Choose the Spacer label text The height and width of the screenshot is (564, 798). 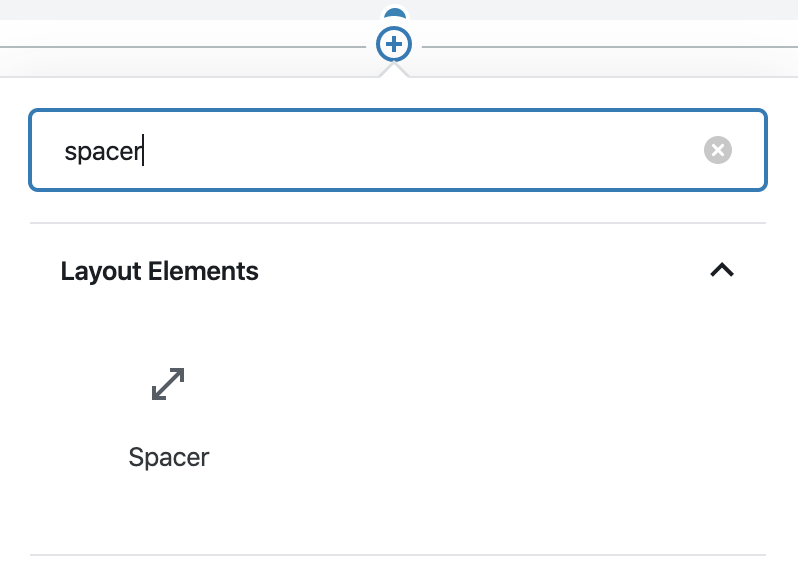click(168, 457)
